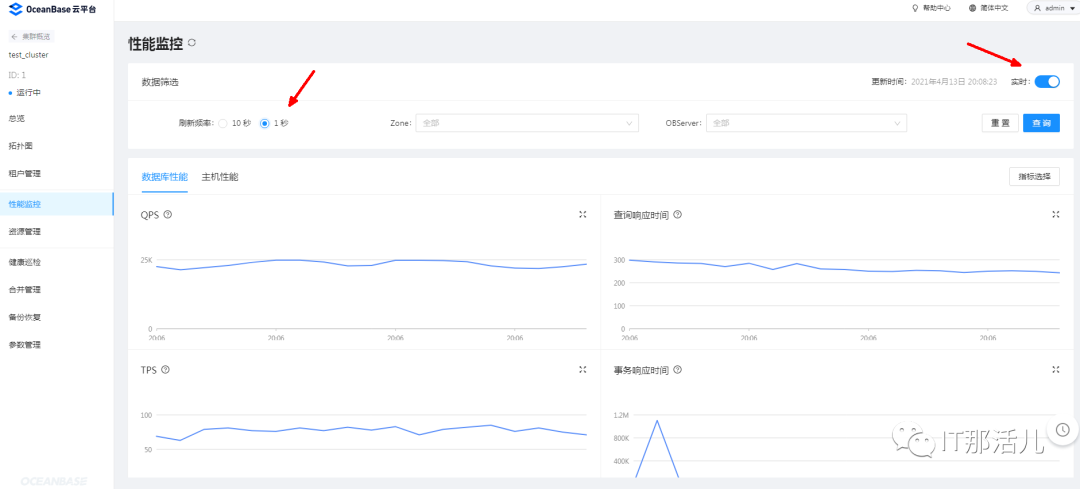Click the TPS help question-mark icon
Viewport: 1080px width, 489px height.
click(166, 369)
